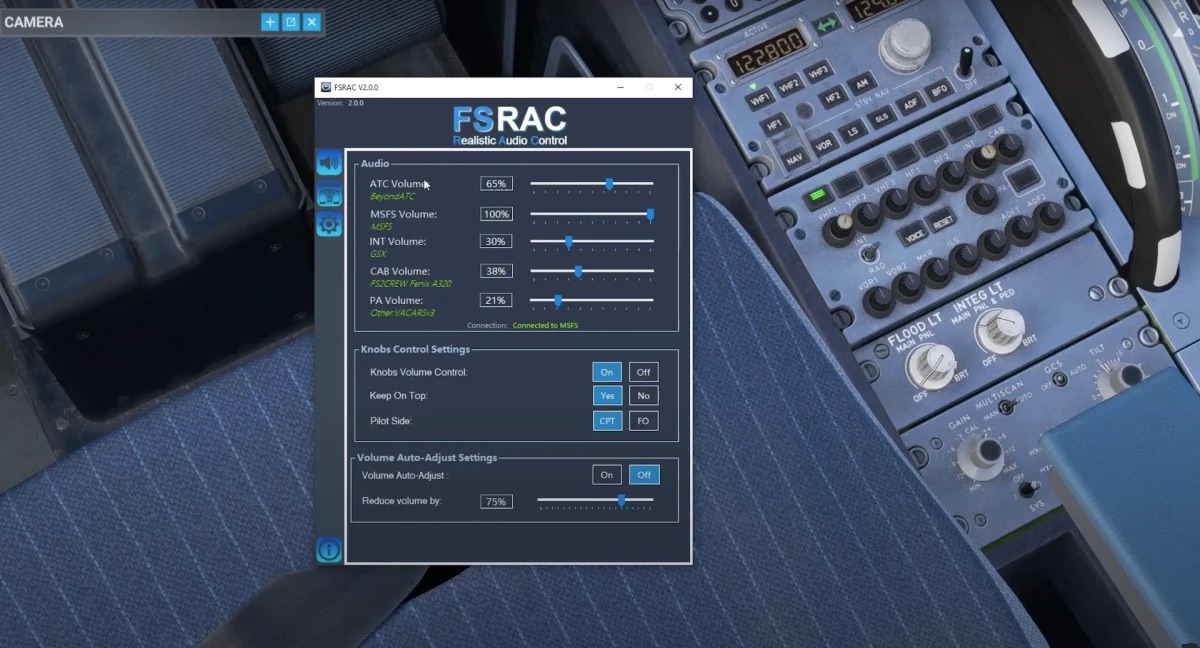The width and height of the screenshot is (1200, 648).
Task: Select FO as Pilot Side
Action: click(643, 421)
